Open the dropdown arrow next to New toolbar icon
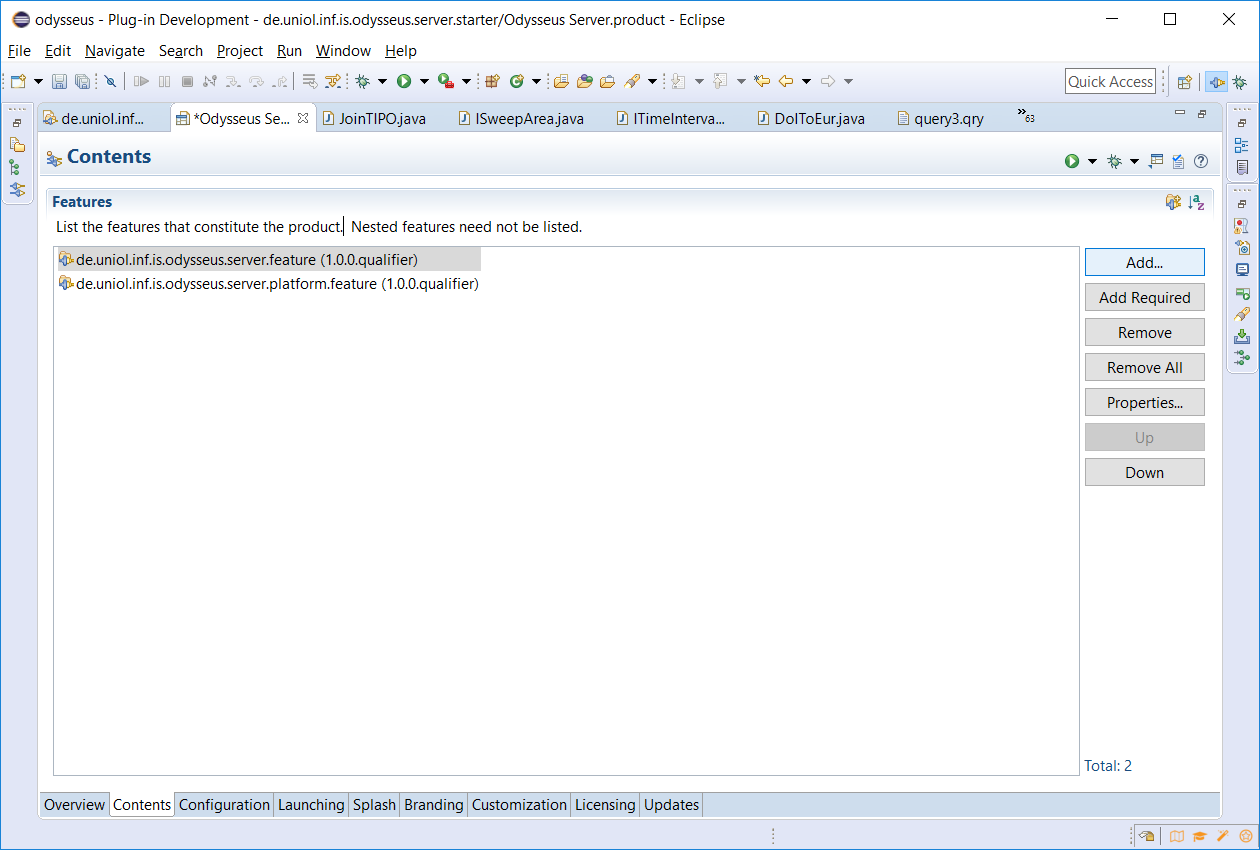 (38, 81)
